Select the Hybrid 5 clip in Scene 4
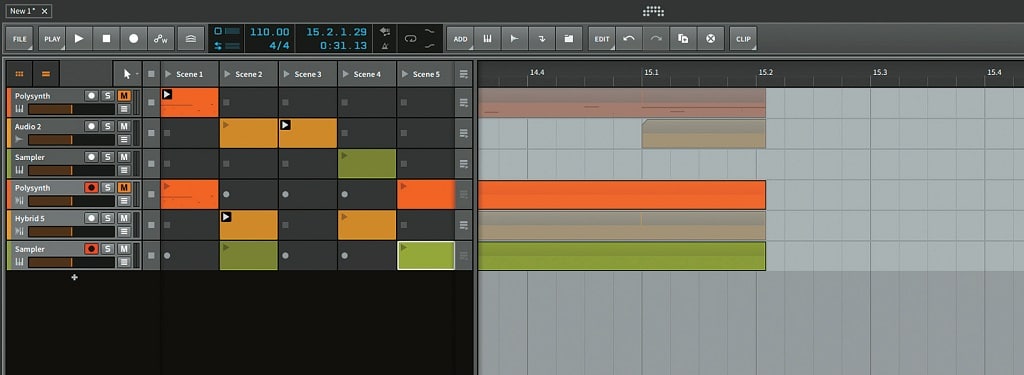This screenshot has width=1024, height=375. [x=367, y=225]
